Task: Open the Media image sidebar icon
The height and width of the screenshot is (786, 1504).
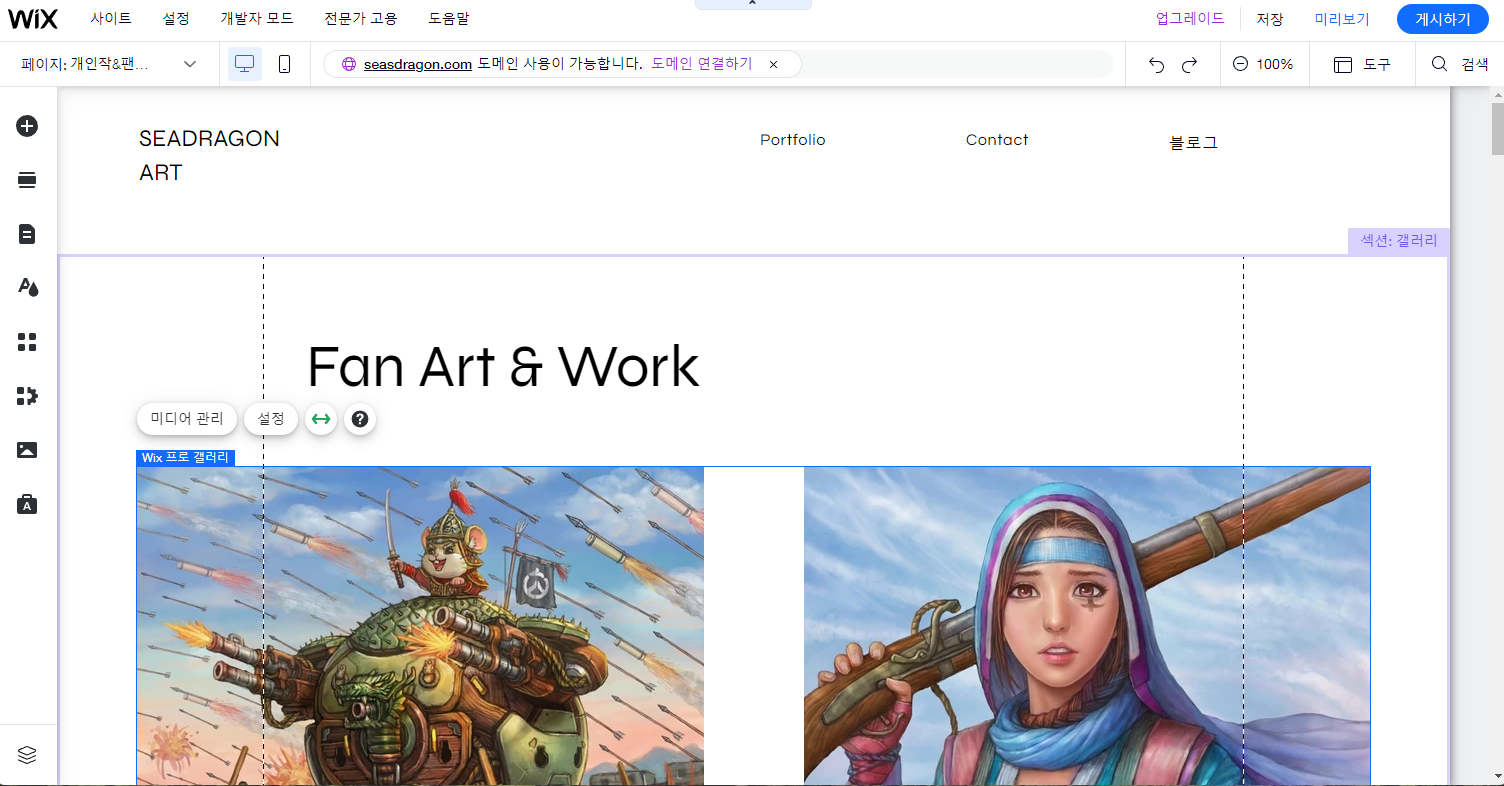Action: (x=27, y=450)
